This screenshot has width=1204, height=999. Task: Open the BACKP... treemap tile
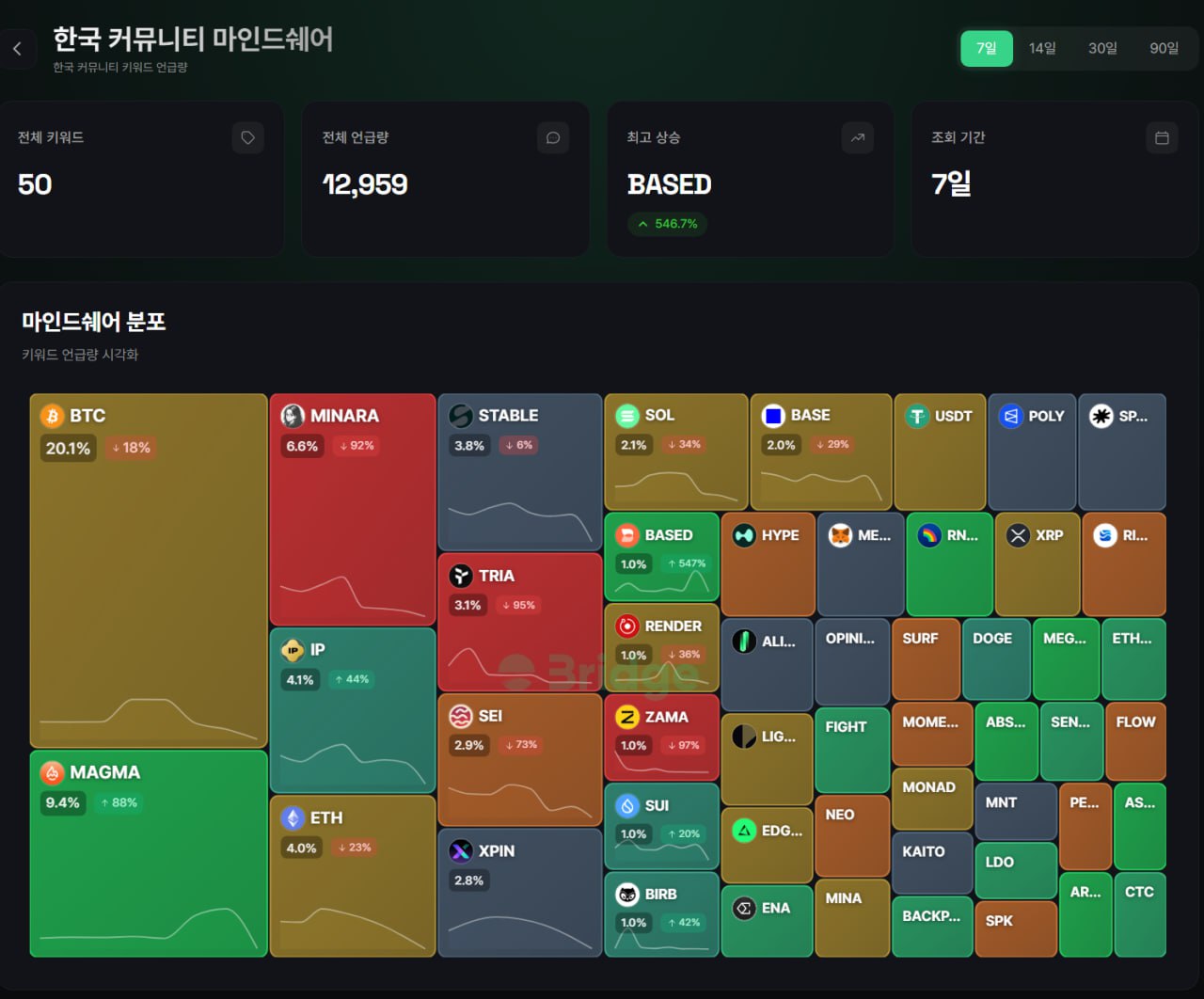tap(932, 927)
